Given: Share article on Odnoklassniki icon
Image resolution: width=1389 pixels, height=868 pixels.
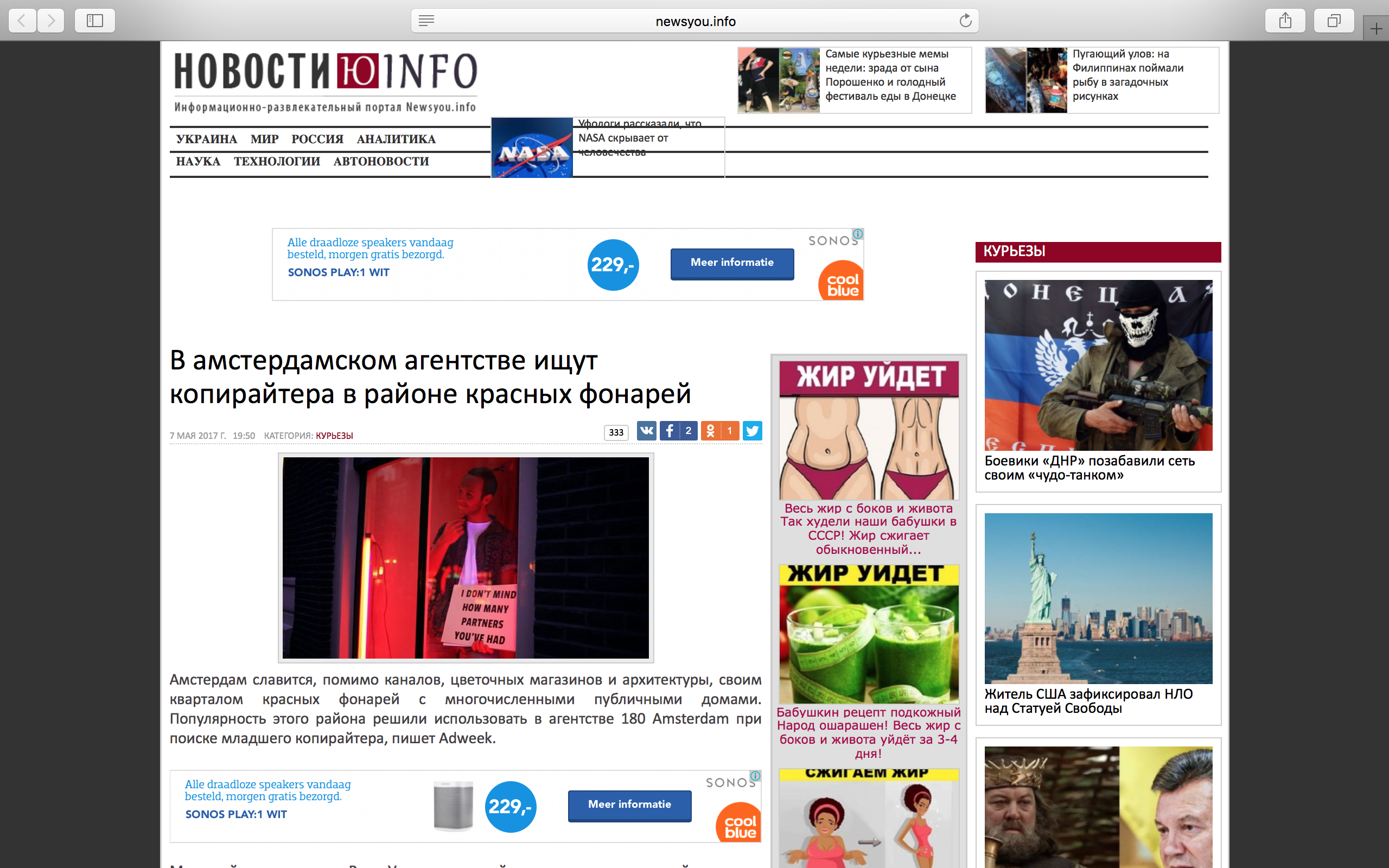Looking at the screenshot, I should (711, 431).
